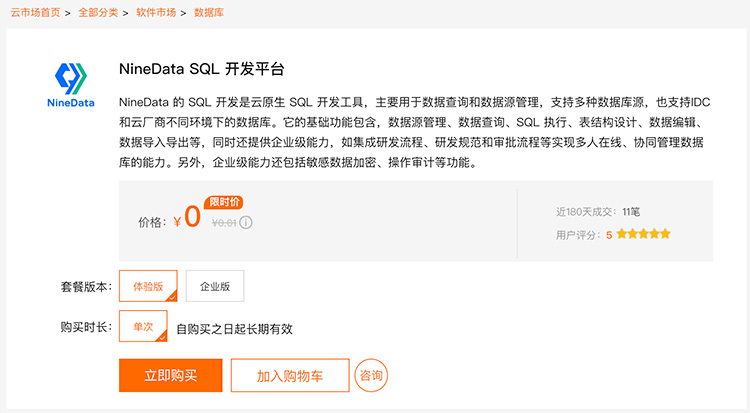Open 全部分类 breadcrumb link
The image size is (750, 413).
pos(98,12)
